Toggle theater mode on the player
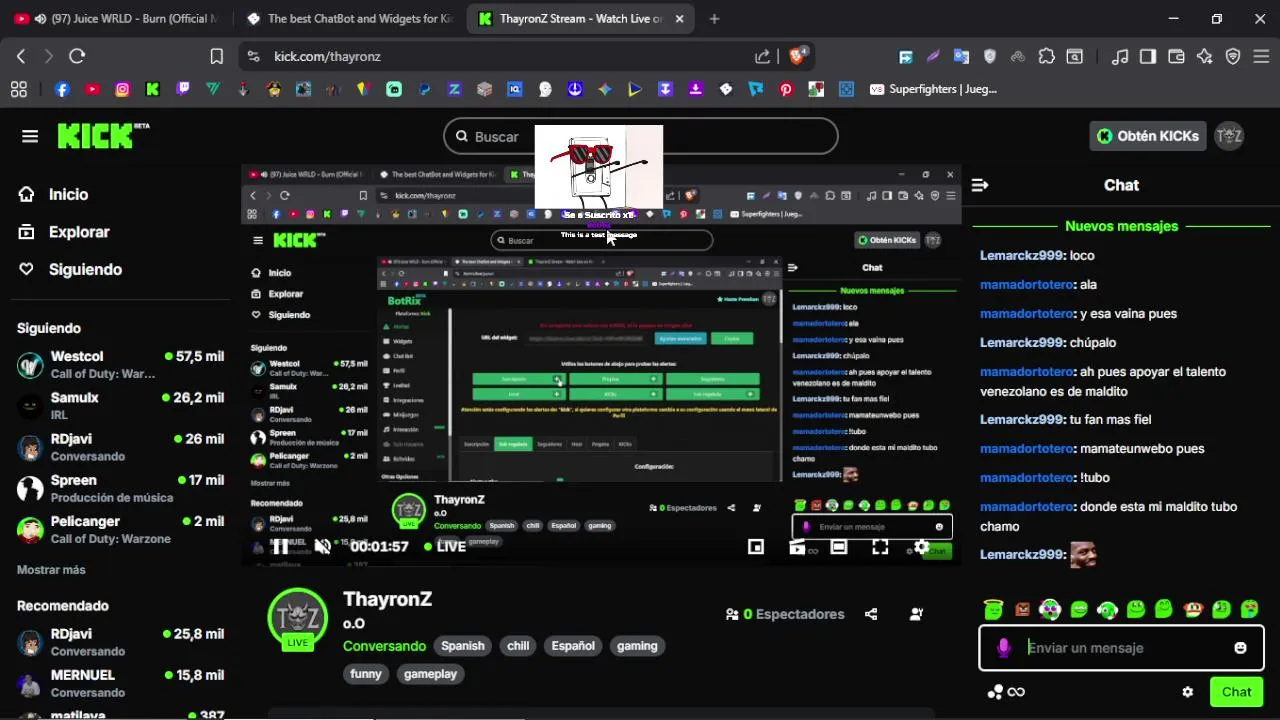Viewport: 1280px width, 720px height. (839, 547)
